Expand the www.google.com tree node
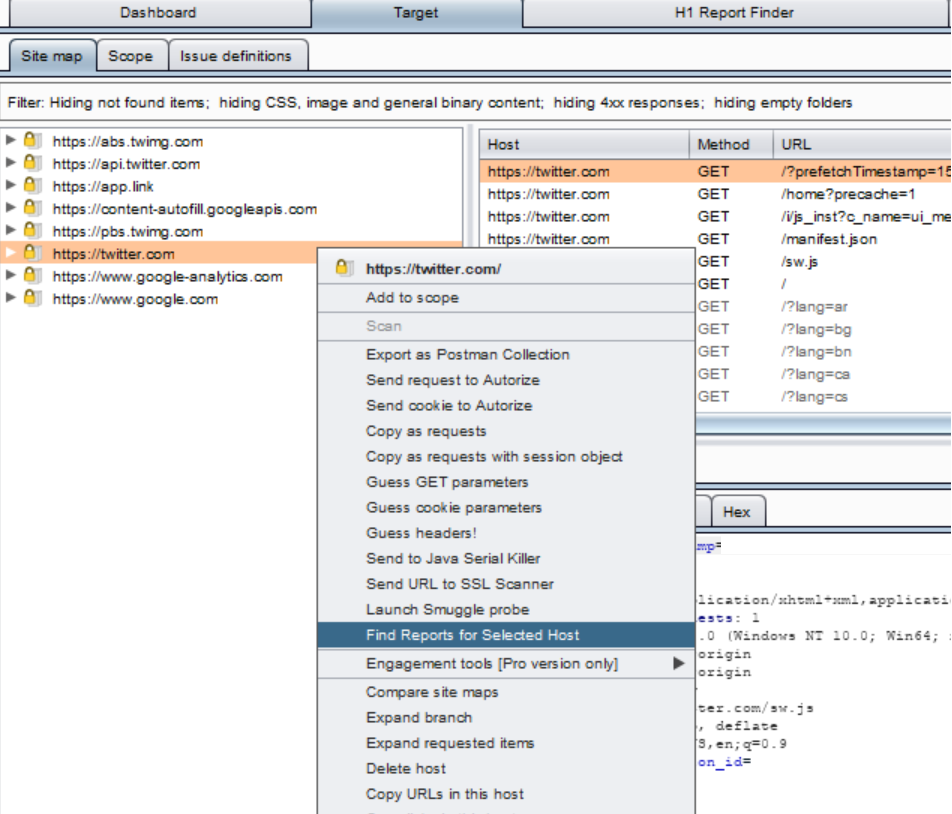This screenshot has width=952, height=814. pyautogui.click(x=10, y=297)
